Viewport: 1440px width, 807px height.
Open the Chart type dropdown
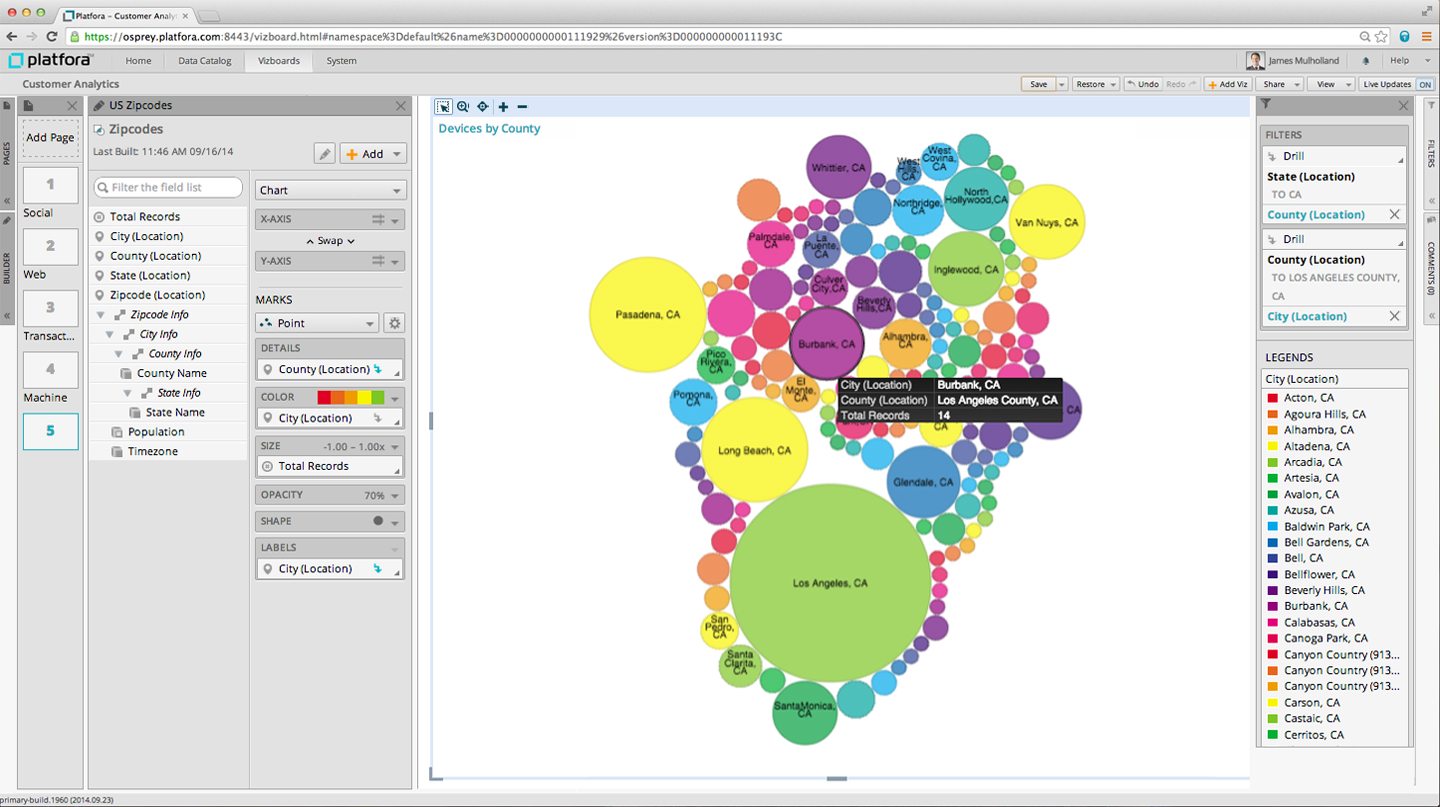click(330, 190)
